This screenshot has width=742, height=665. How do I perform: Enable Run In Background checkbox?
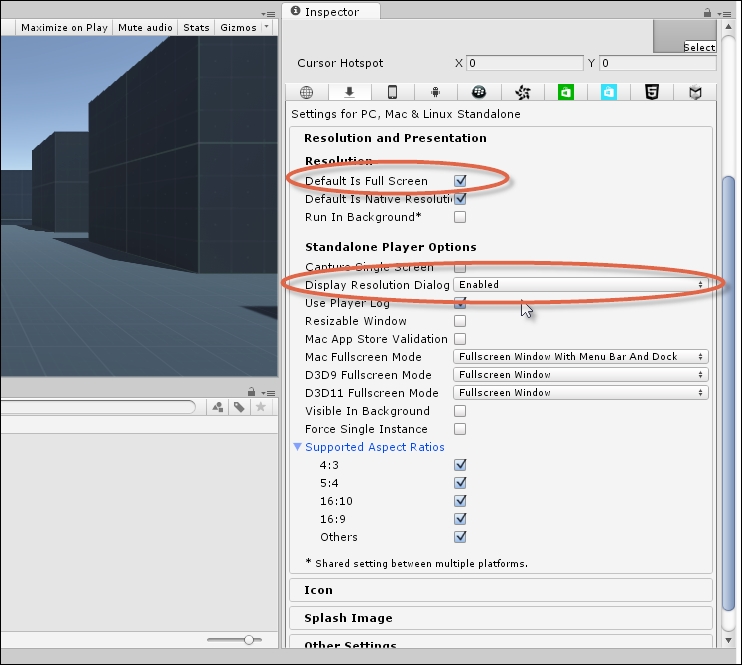460,217
